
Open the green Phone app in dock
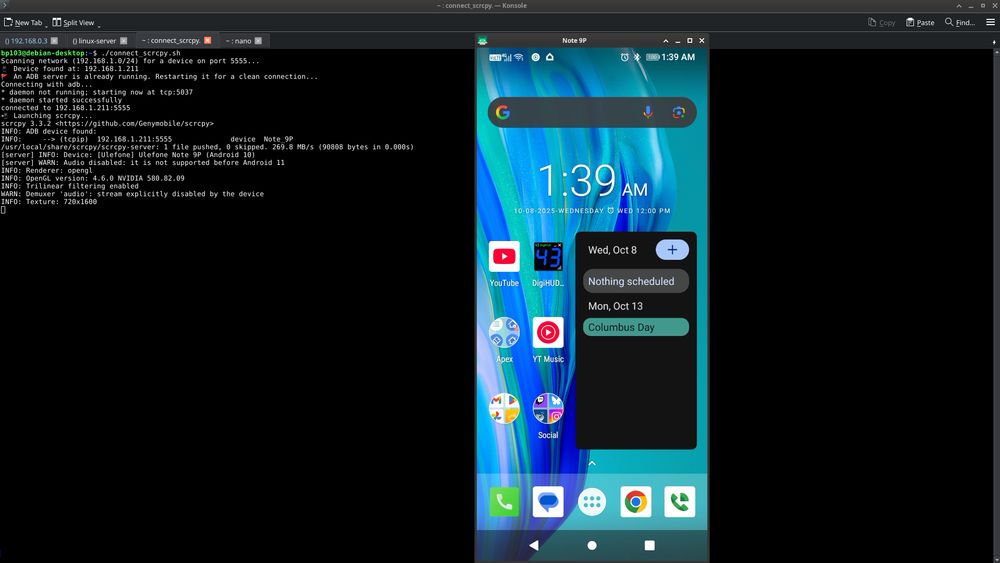click(x=504, y=502)
